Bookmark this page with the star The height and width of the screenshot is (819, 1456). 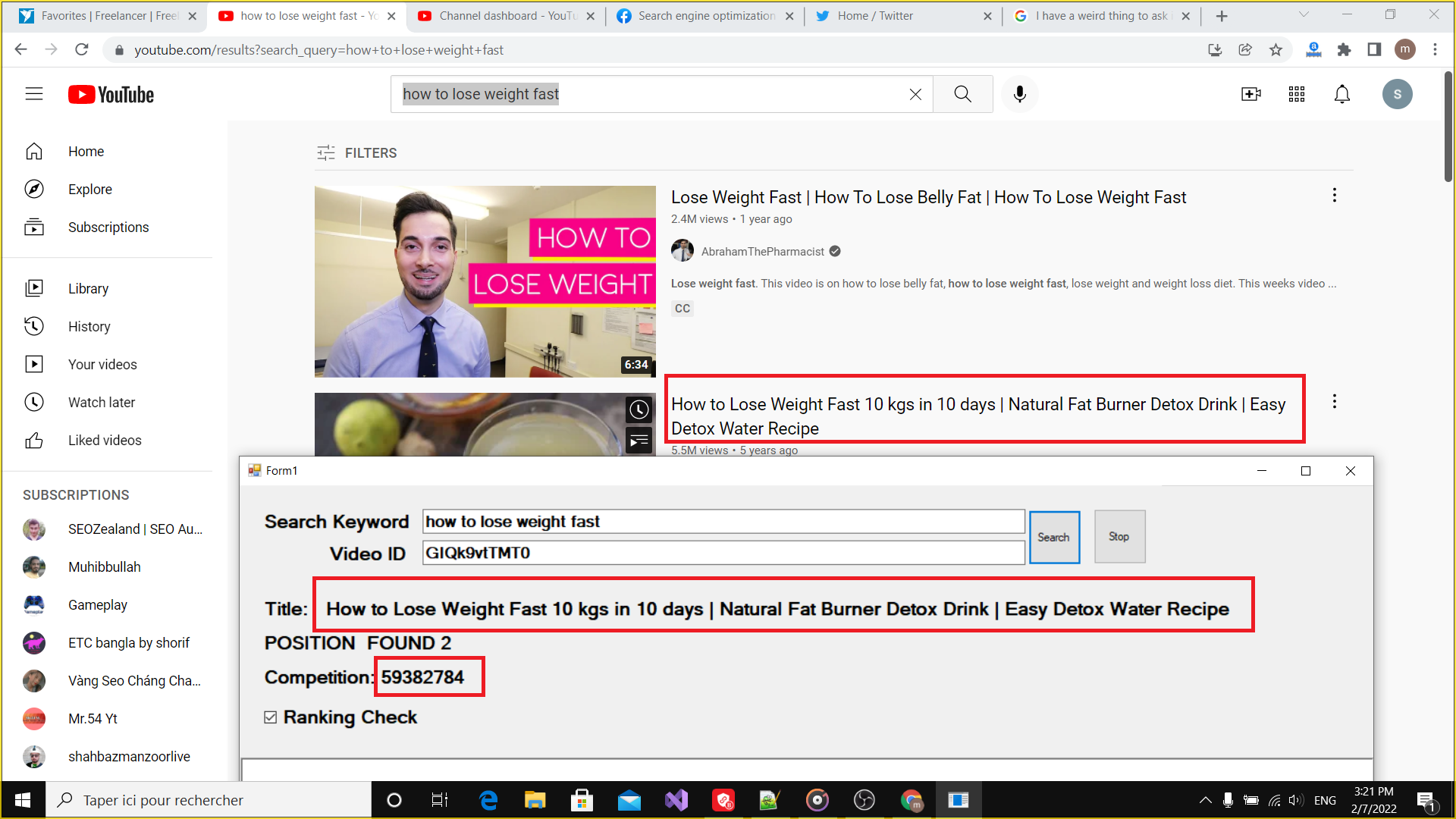(1276, 50)
